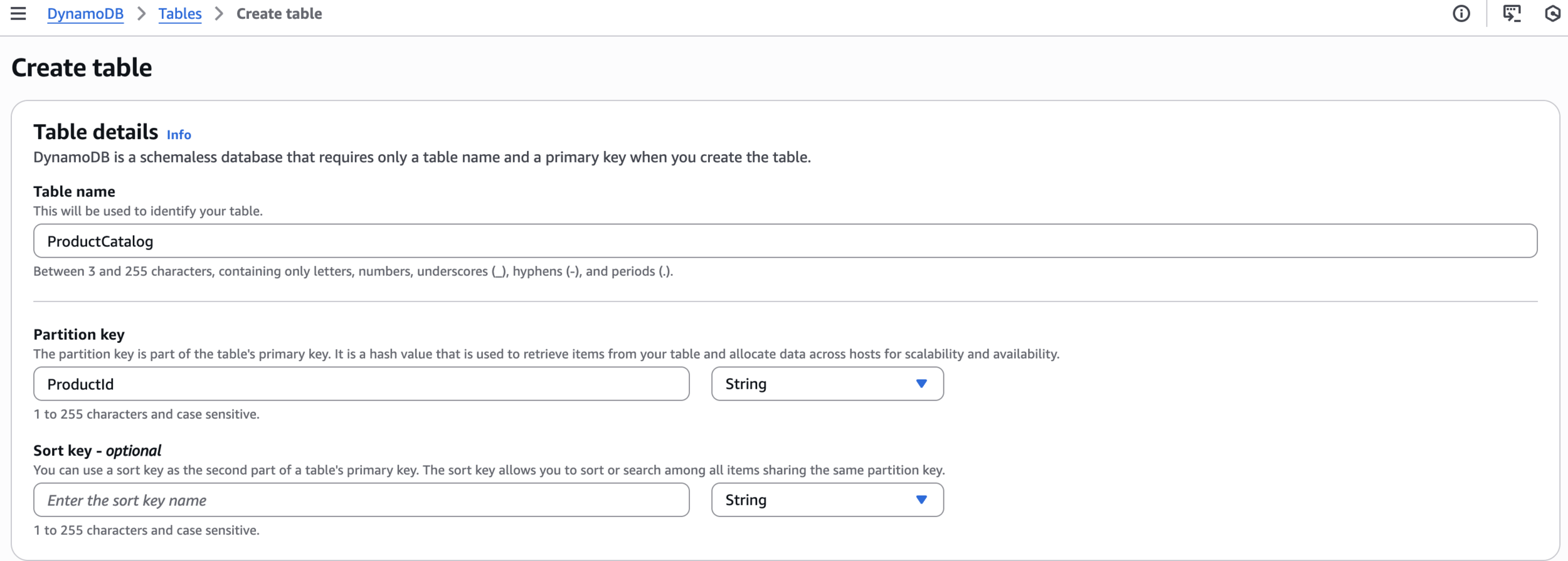Image resolution: width=1568 pixels, height=561 pixels.
Task: Click the 'Create table' breadcrumb text
Action: pyautogui.click(x=279, y=14)
